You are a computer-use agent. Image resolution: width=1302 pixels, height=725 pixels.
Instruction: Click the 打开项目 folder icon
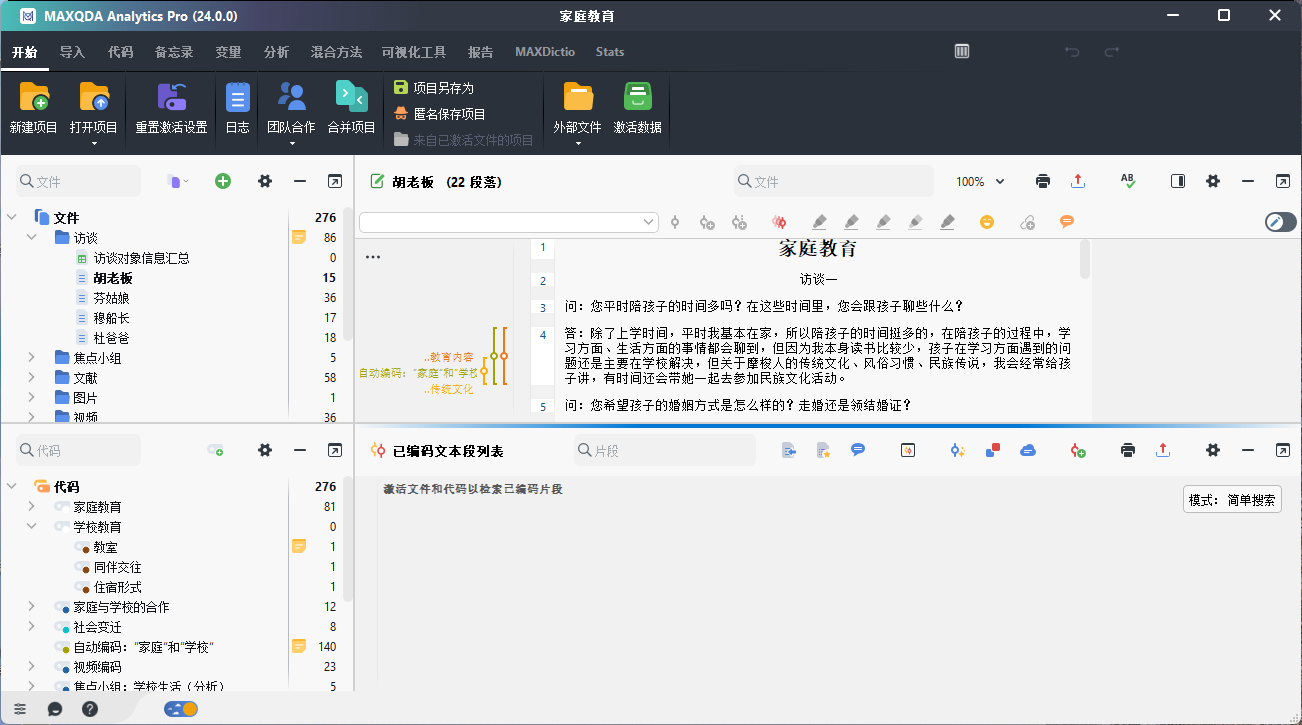pyautogui.click(x=94, y=96)
